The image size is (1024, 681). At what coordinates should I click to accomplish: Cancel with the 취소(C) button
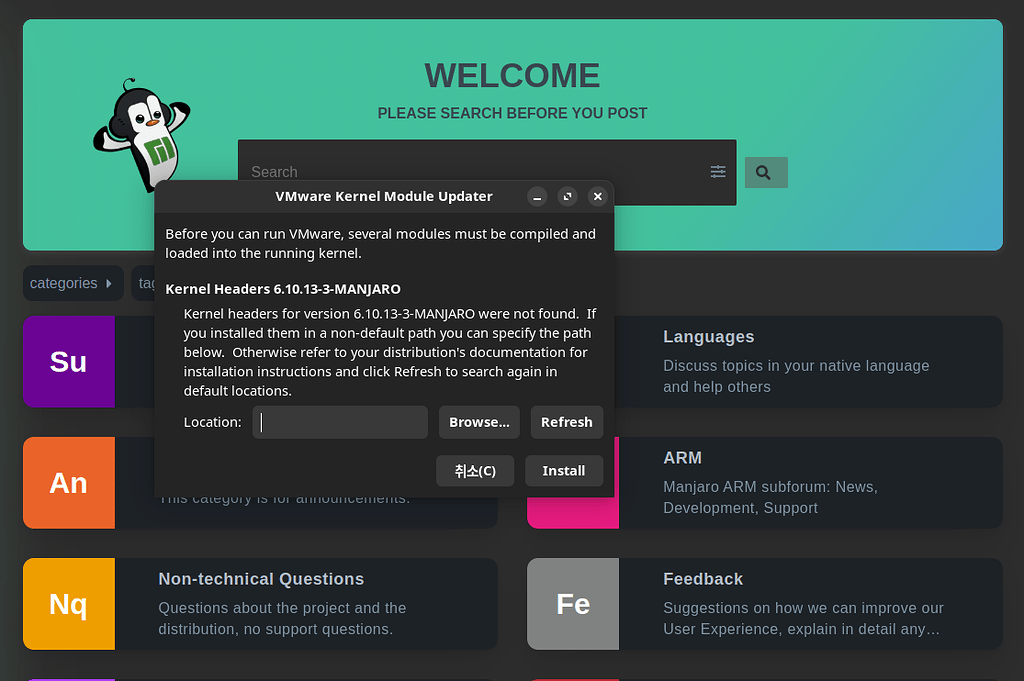point(475,471)
